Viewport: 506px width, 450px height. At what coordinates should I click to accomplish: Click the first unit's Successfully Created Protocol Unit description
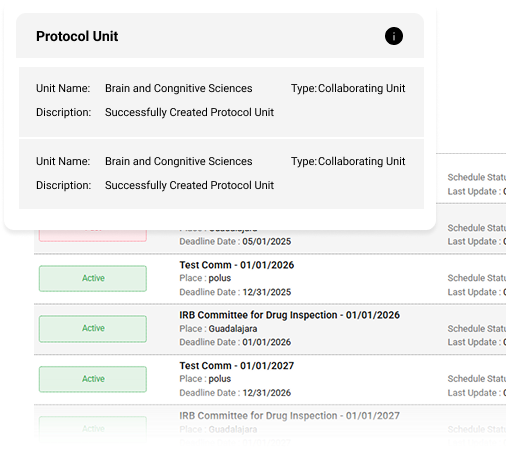(x=189, y=112)
